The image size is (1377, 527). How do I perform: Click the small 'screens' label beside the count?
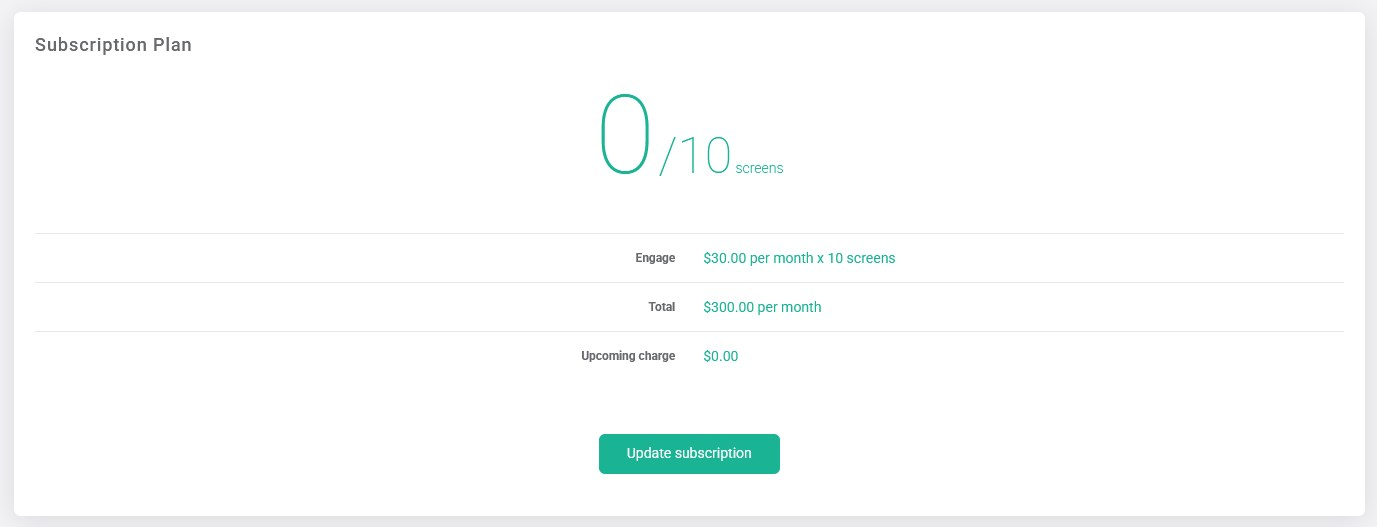tap(759, 169)
